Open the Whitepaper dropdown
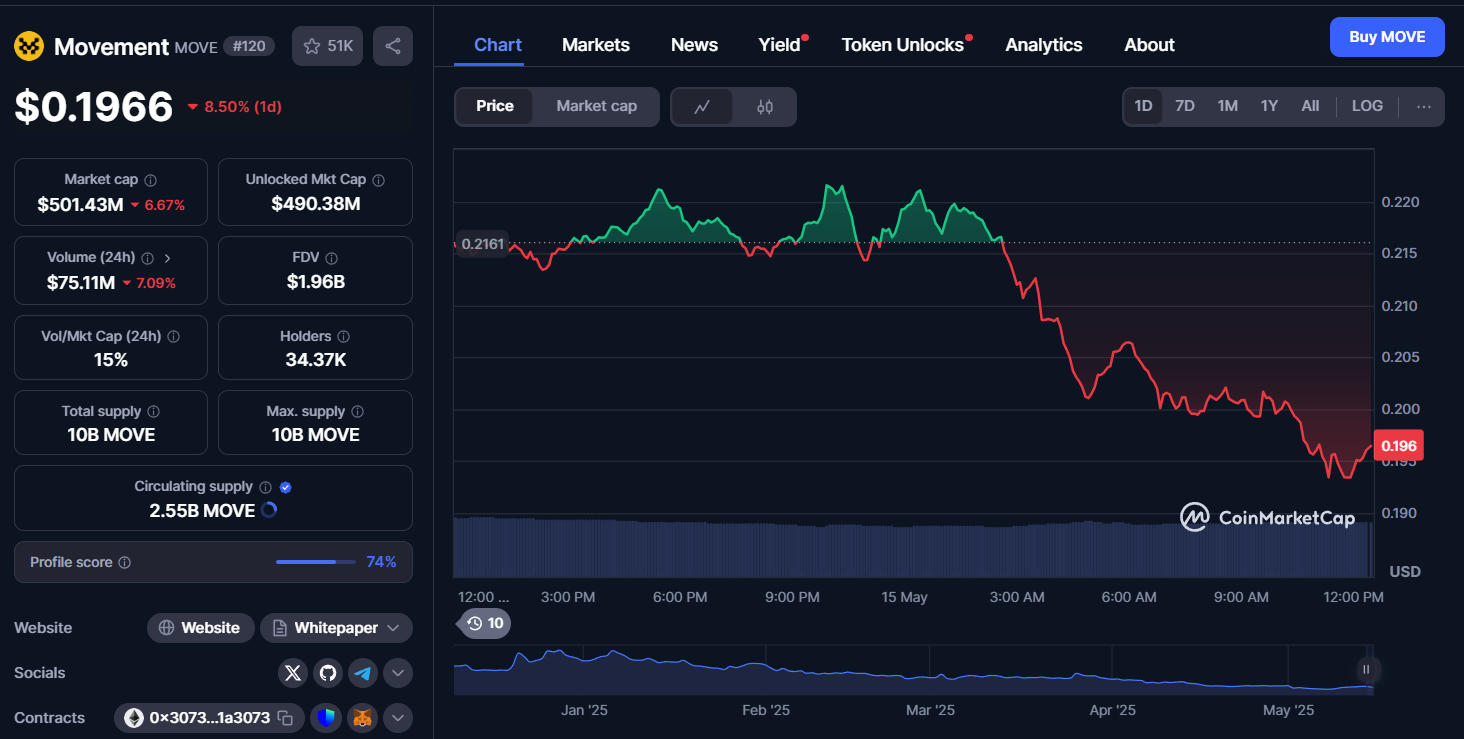Viewport: 1464px width, 739px height. coord(336,628)
